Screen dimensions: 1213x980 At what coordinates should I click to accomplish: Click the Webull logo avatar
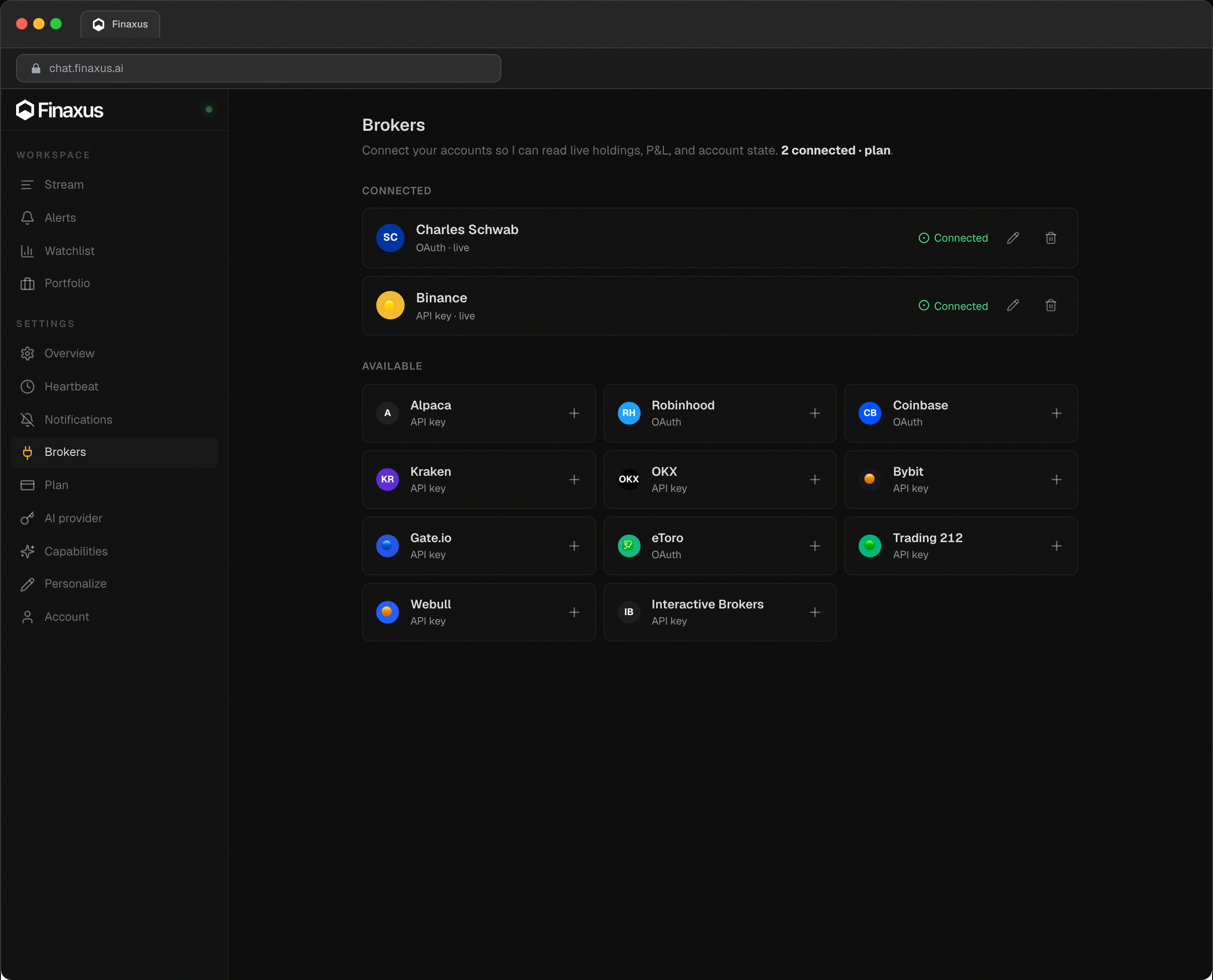coord(387,612)
